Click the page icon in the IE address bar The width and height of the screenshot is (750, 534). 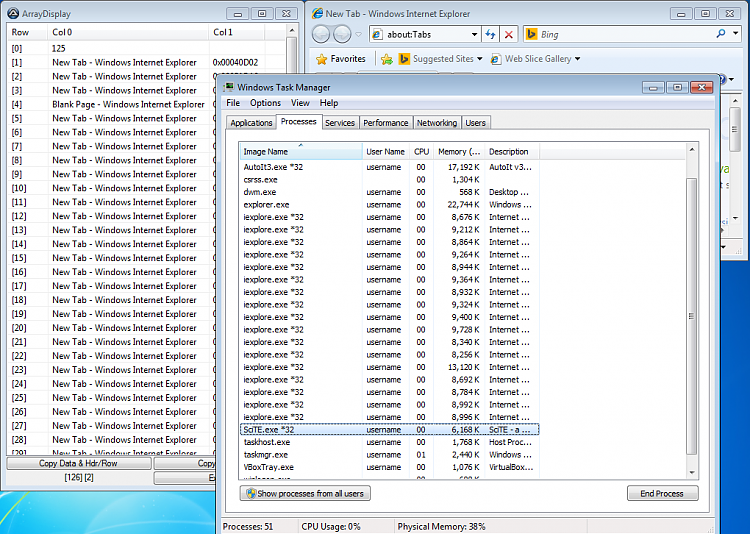(377, 34)
